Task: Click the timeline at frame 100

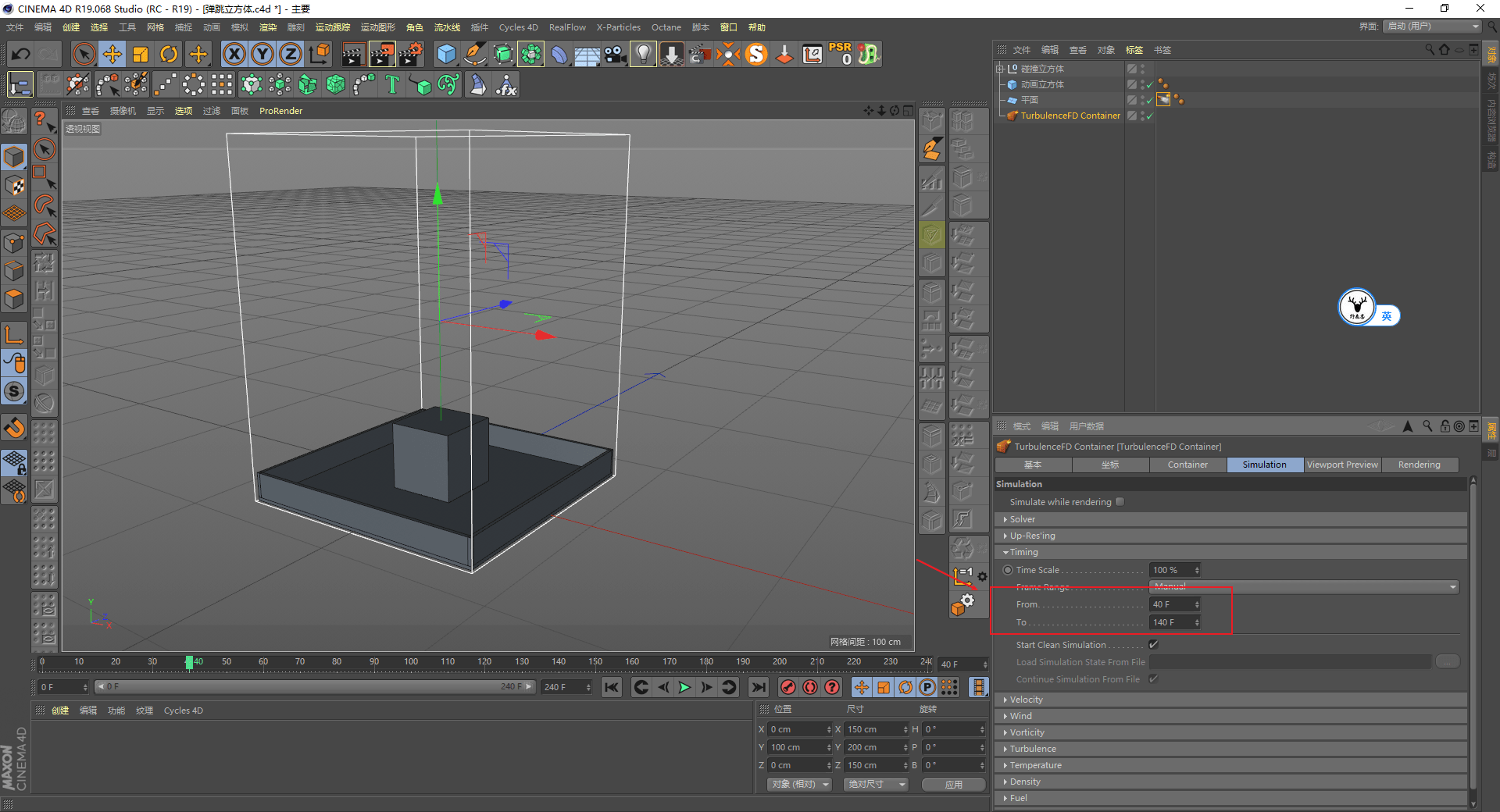Action: (411, 663)
